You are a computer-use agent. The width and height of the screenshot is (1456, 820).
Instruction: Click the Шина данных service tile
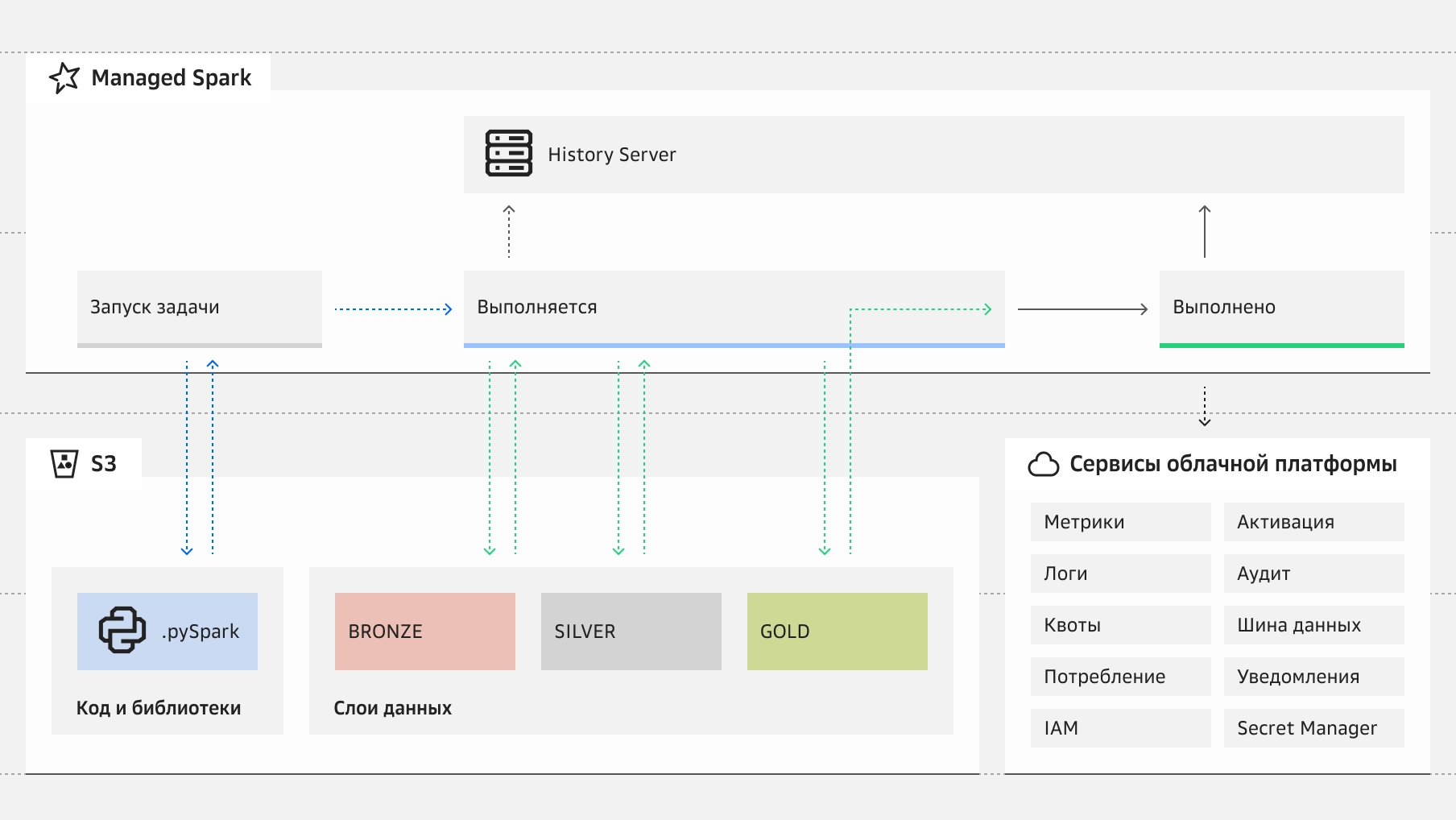point(1313,625)
